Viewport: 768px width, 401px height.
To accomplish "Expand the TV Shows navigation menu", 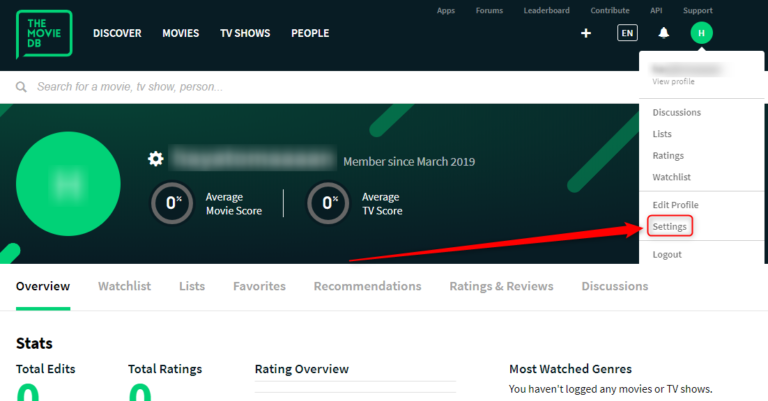I will tap(245, 33).
